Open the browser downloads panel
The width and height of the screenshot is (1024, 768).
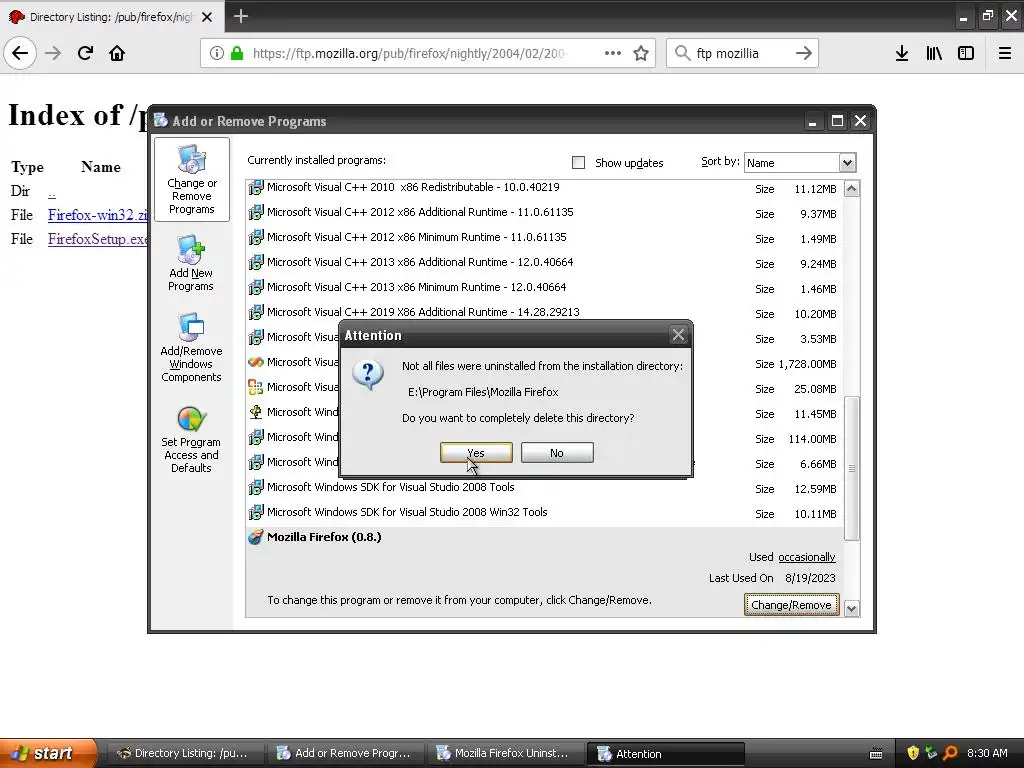pyautogui.click(x=902, y=53)
